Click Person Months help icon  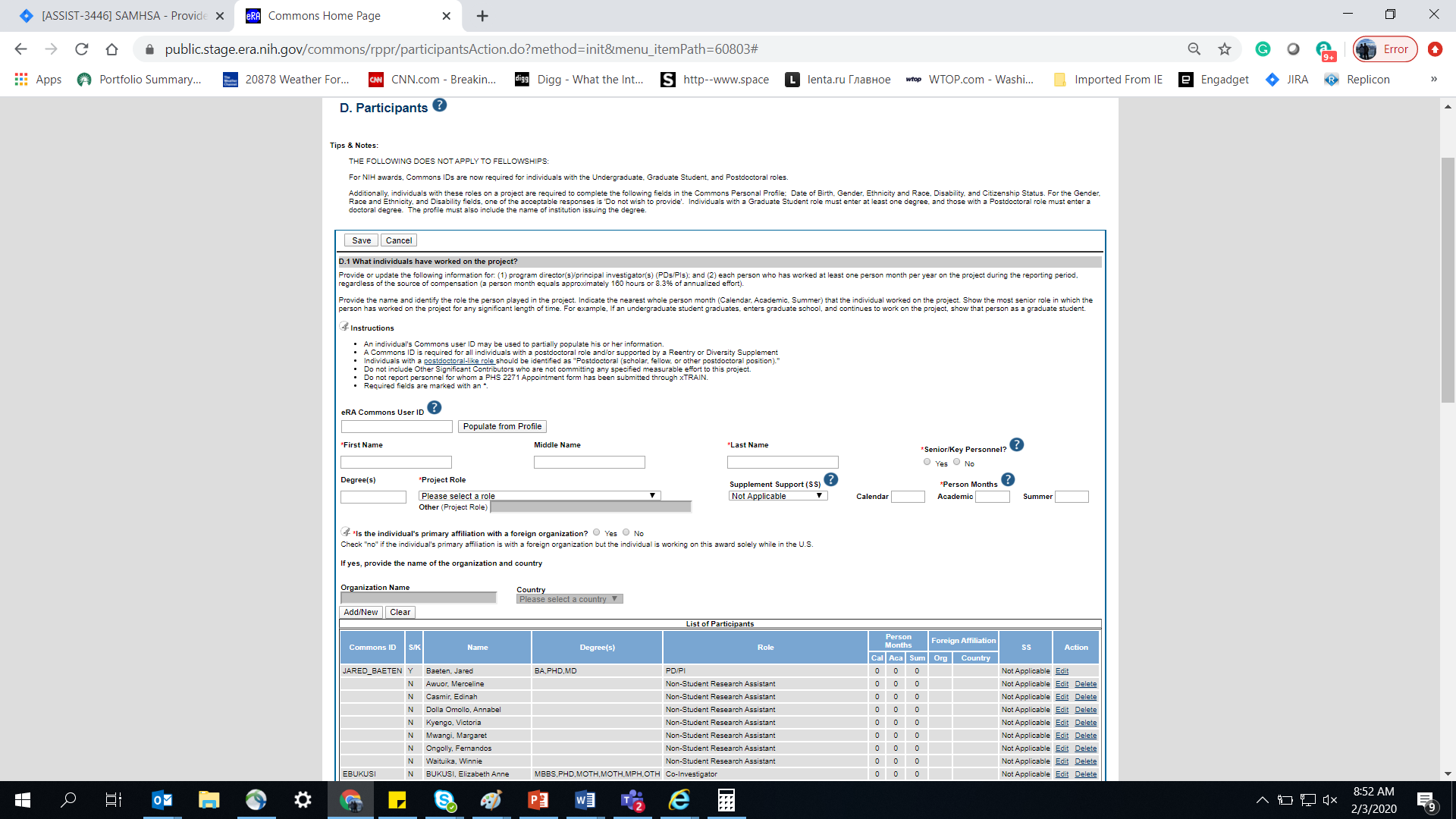[x=1008, y=480]
